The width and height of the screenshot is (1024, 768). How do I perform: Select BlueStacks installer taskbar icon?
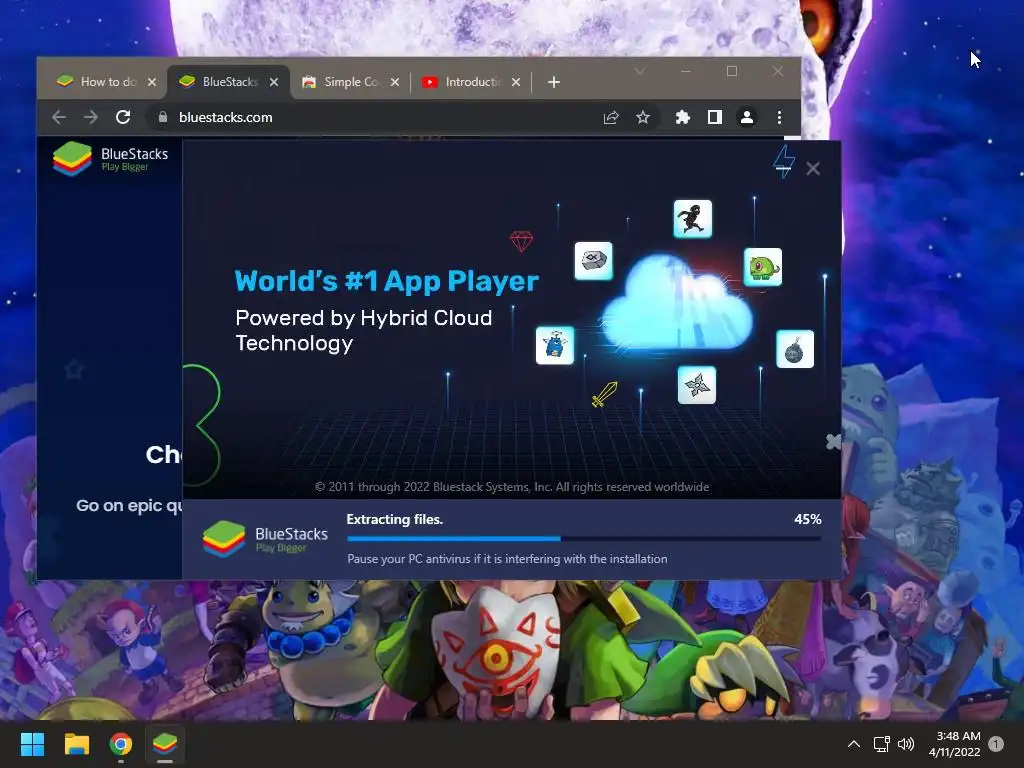pos(165,744)
